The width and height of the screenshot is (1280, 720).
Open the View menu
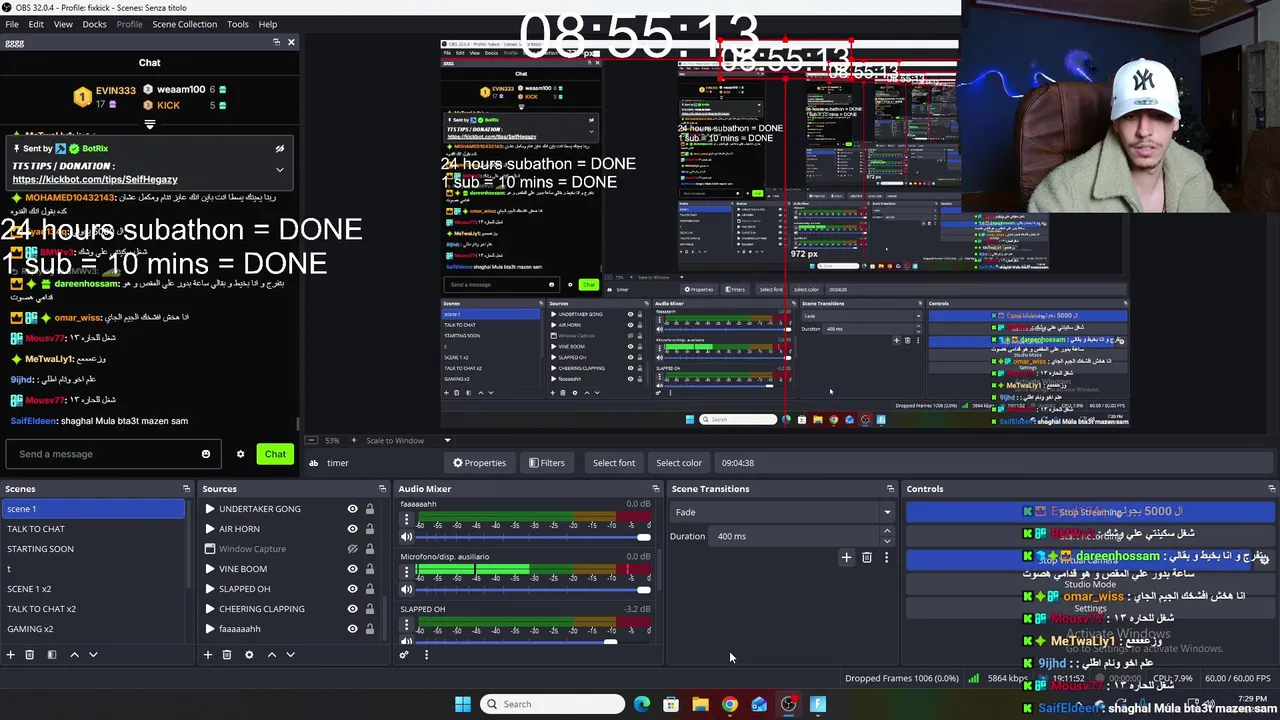[63, 24]
